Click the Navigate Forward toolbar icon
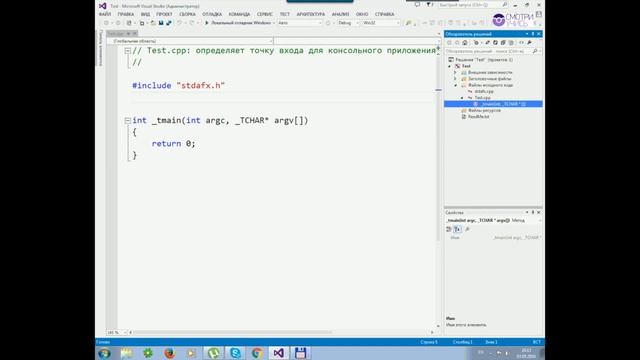The width and height of the screenshot is (640, 360). pyautogui.click(x=118, y=23)
